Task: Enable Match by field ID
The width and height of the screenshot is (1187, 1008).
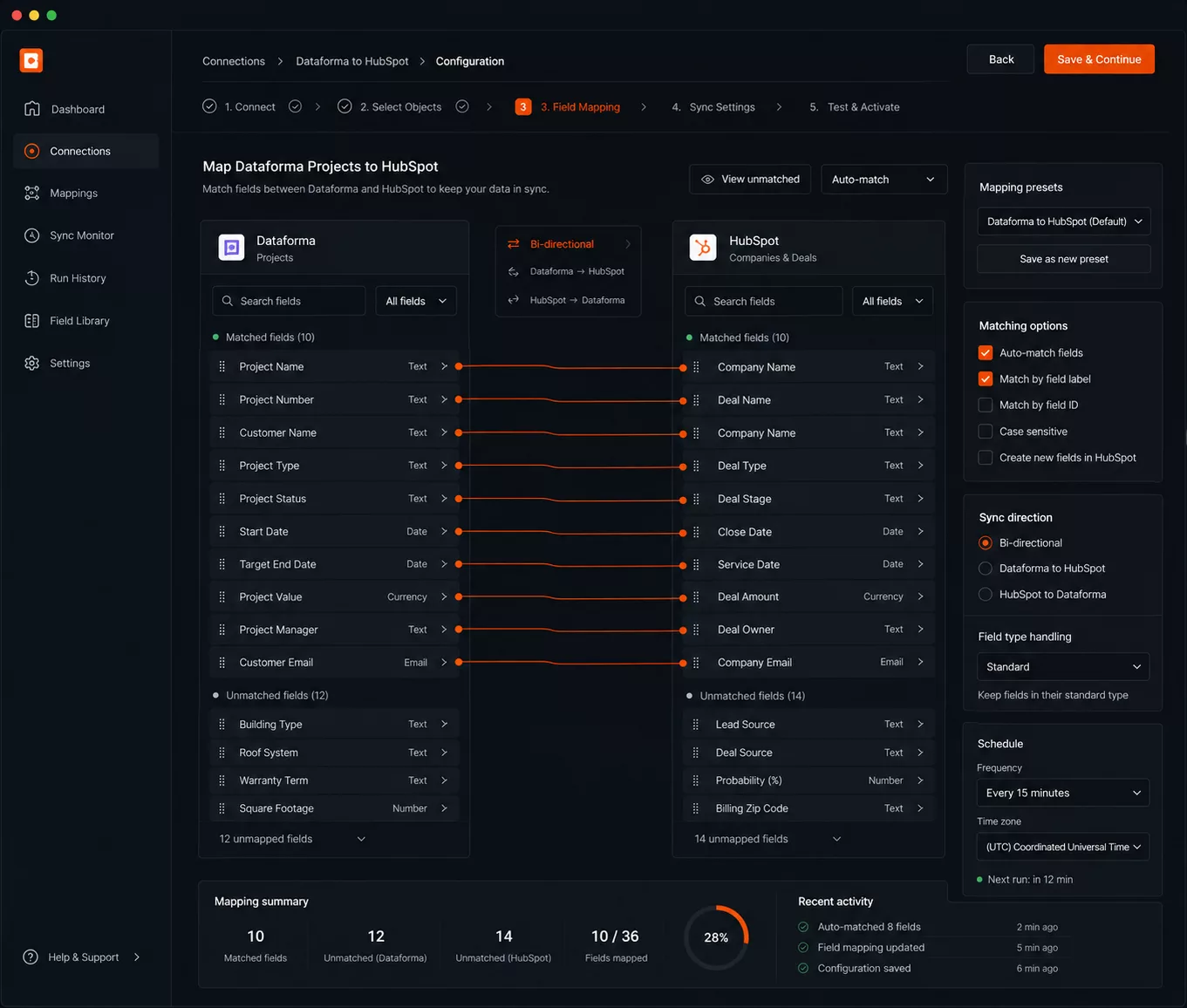Action: coord(986,405)
